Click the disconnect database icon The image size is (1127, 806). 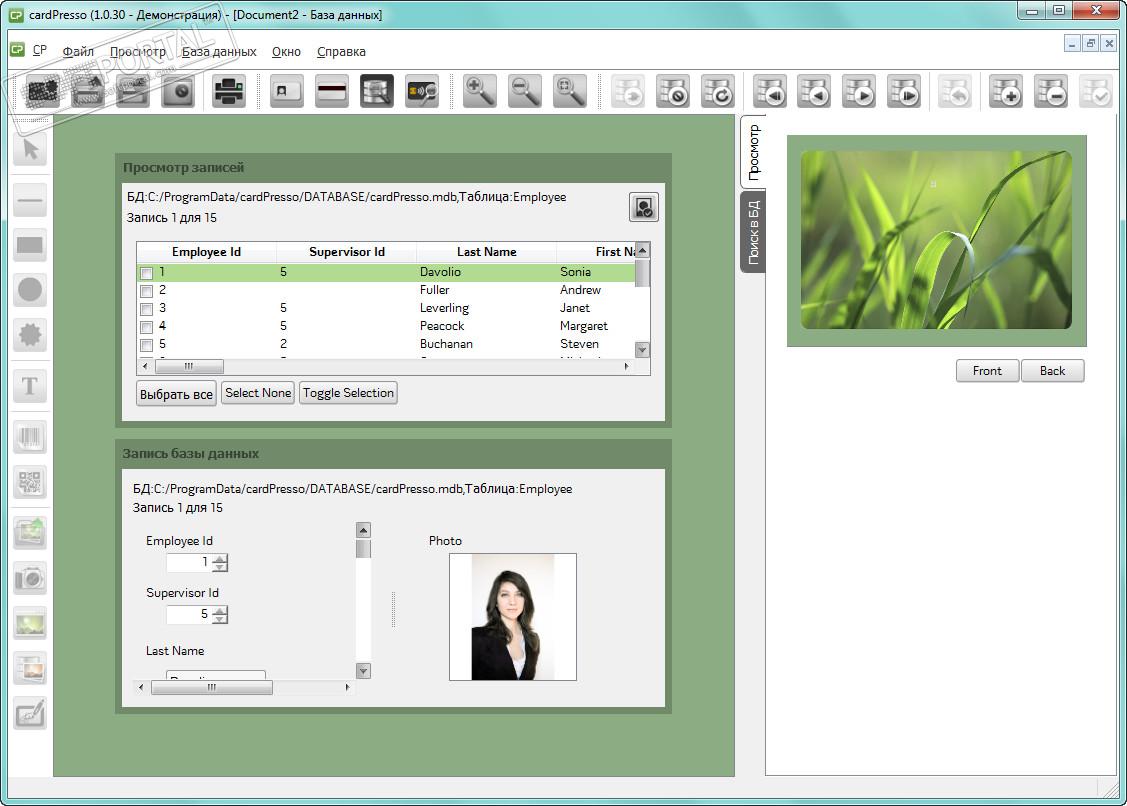pyautogui.click(x=673, y=91)
